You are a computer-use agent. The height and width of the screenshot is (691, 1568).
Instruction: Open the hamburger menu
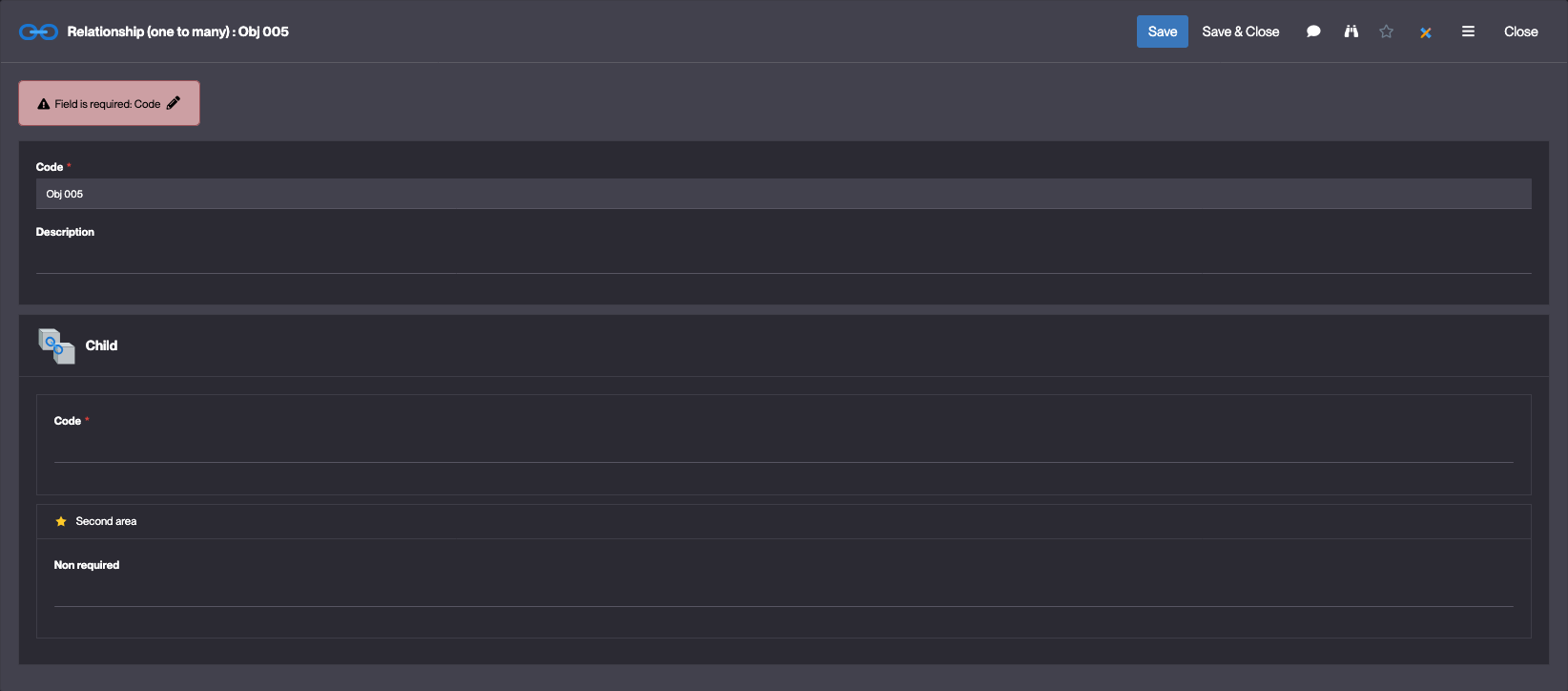(1468, 31)
